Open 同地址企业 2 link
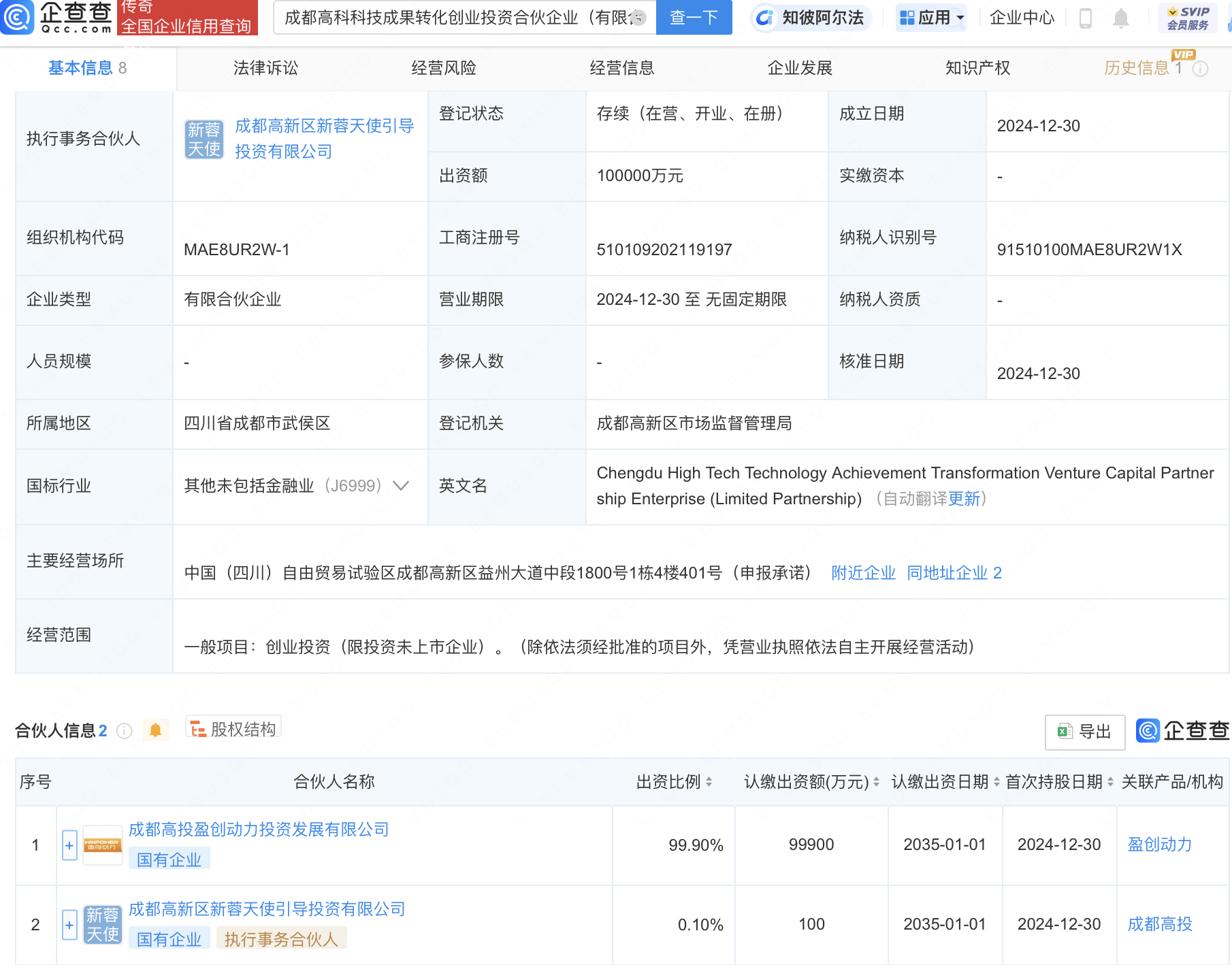The width and height of the screenshot is (1232, 965). point(954,573)
